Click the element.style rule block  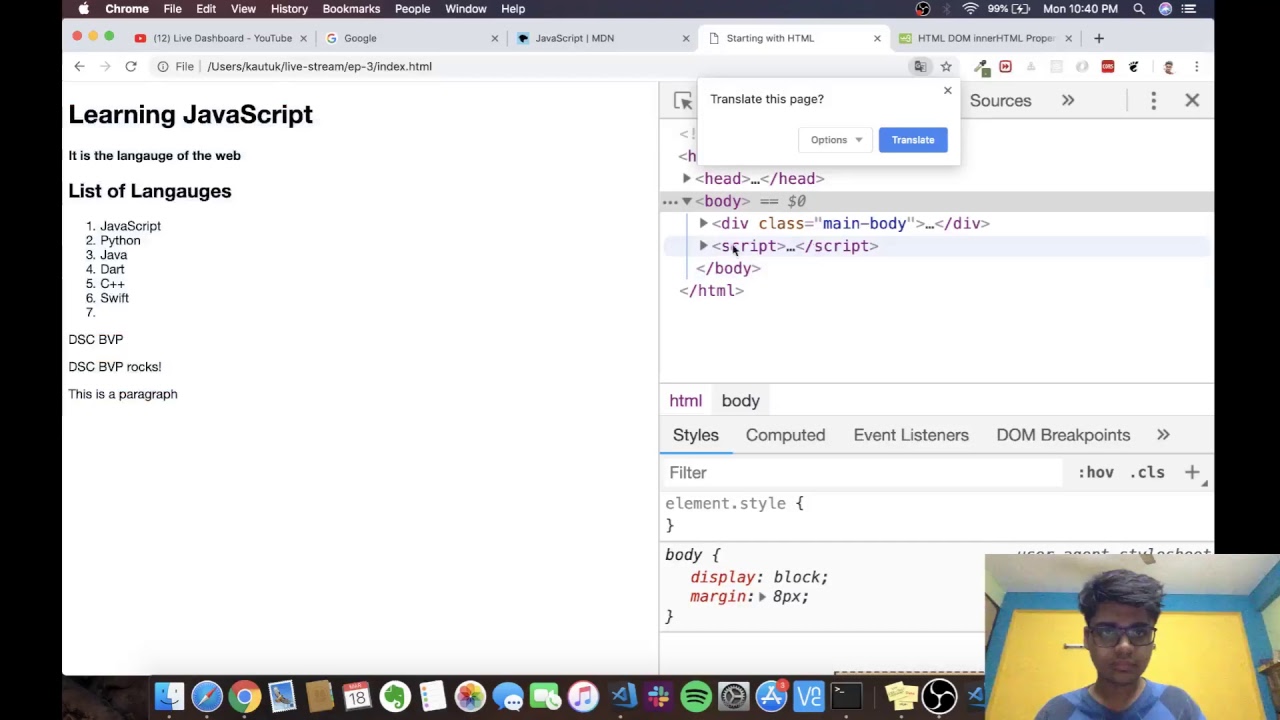[x=936, y=514]
